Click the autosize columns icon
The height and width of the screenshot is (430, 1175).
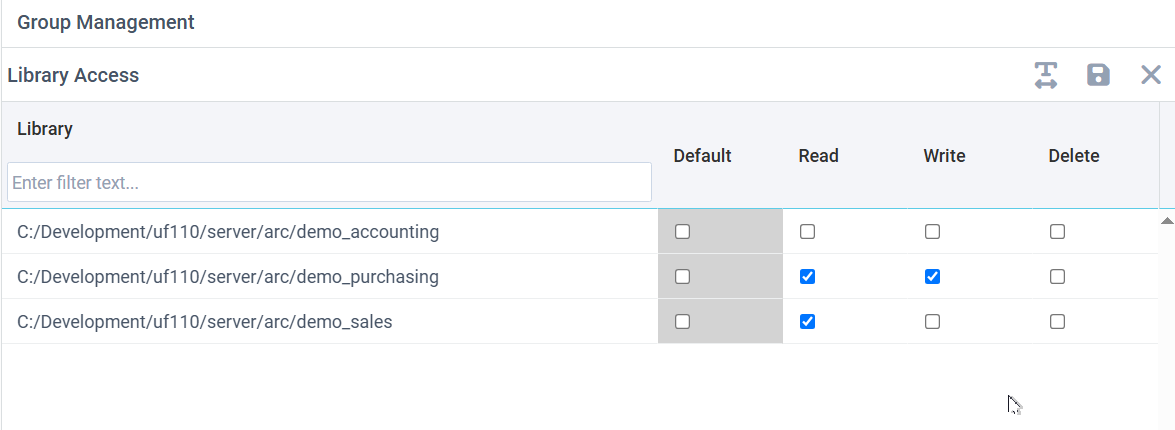[1045, 75]
